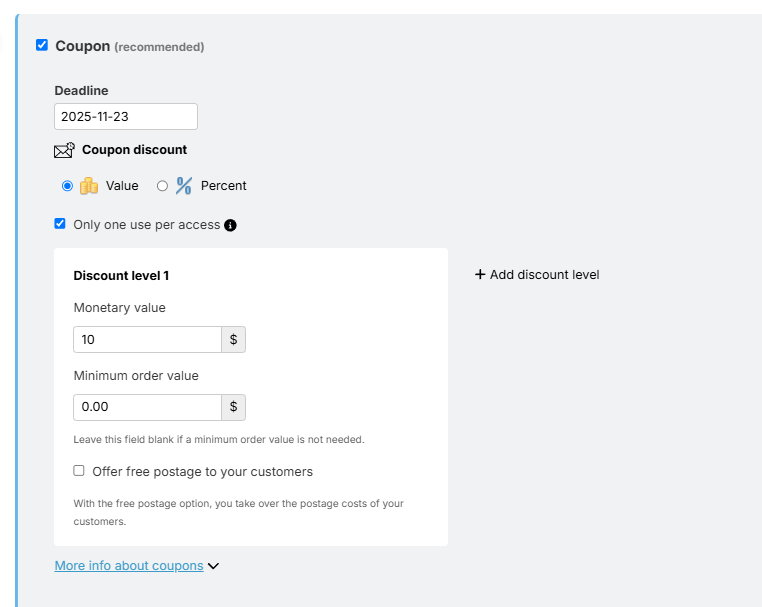The image size is (762, 607).
Task: Uncheck the Coupon checkbox
Action: coord(42,45)
